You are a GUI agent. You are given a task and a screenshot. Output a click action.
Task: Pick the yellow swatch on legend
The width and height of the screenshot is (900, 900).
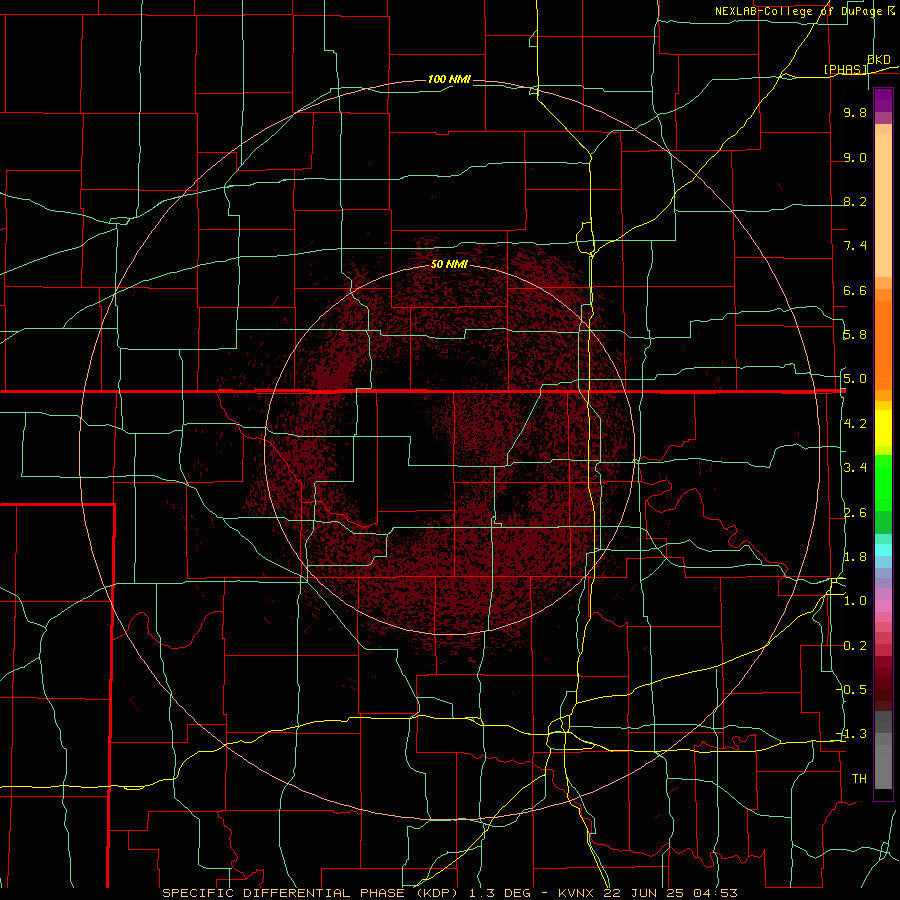[883, 428]
